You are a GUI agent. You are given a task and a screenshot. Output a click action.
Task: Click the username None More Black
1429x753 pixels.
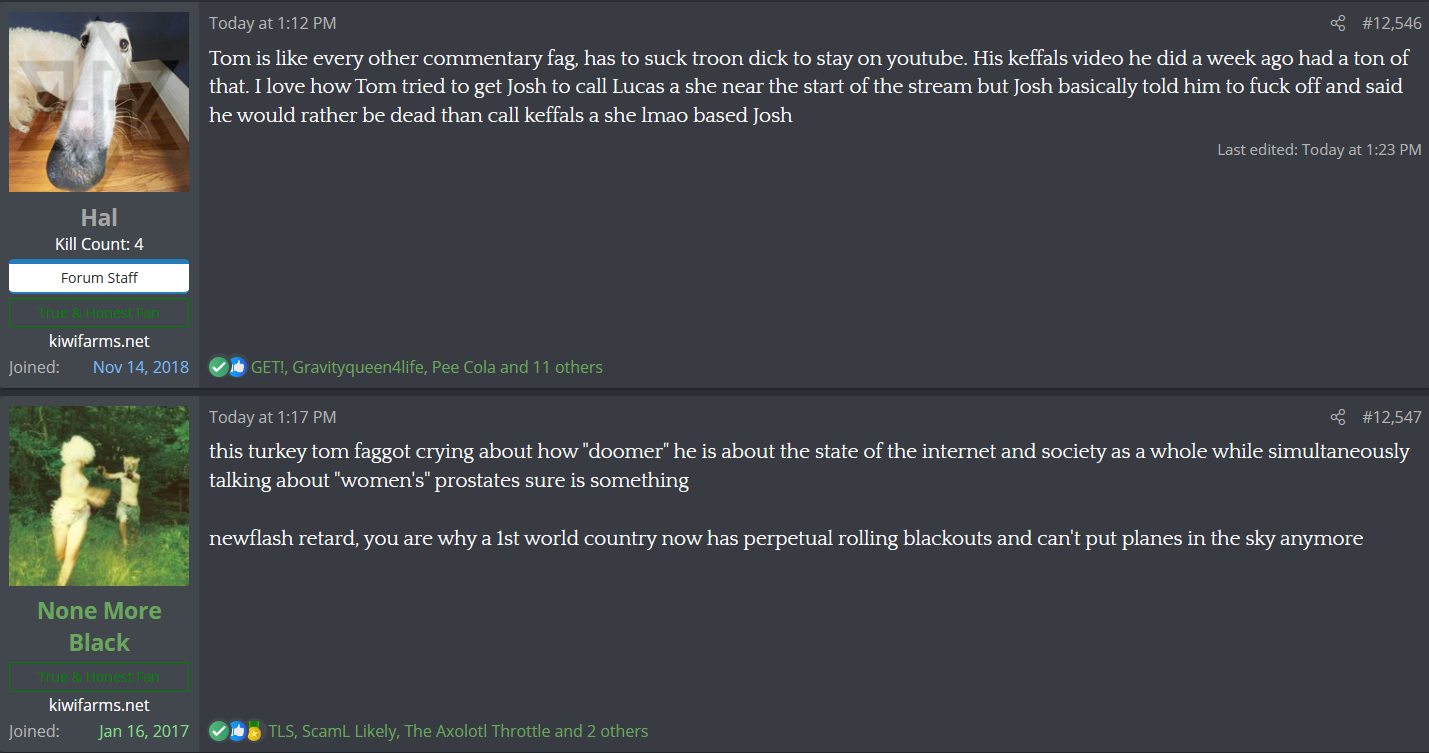pyautogui.click(x=99, y=626)
